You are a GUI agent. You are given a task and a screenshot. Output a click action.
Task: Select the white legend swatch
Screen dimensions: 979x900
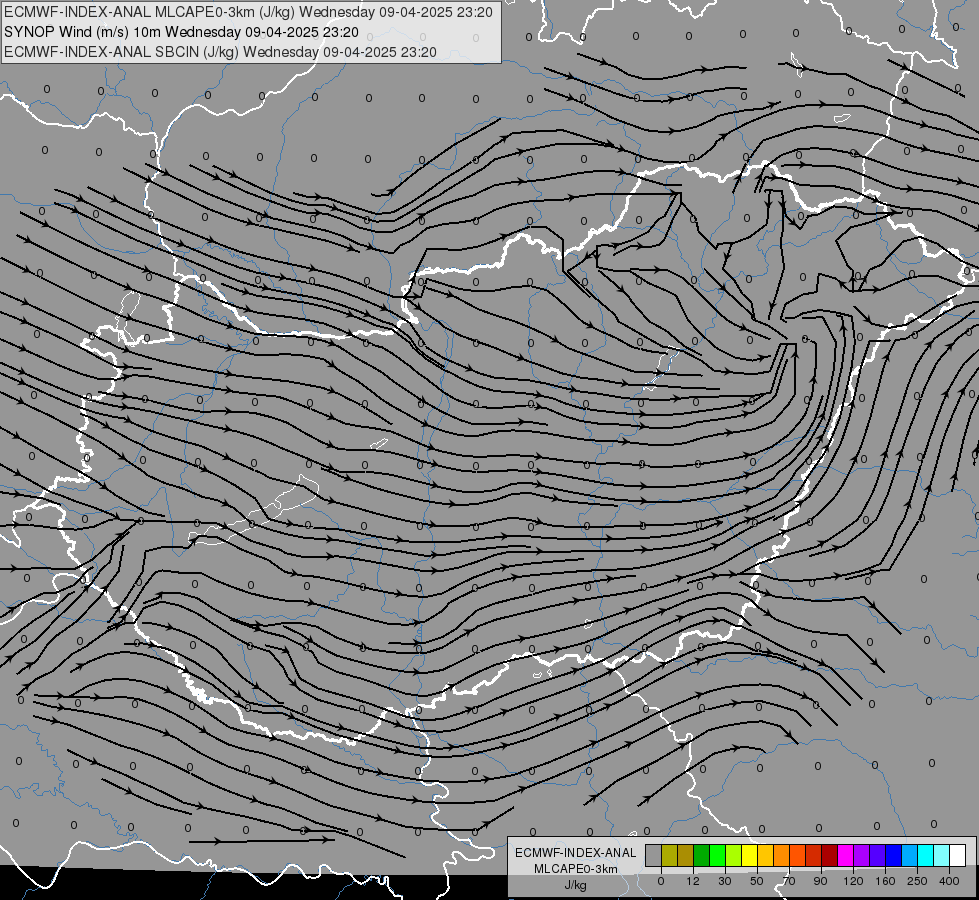(x=957, y=856)
